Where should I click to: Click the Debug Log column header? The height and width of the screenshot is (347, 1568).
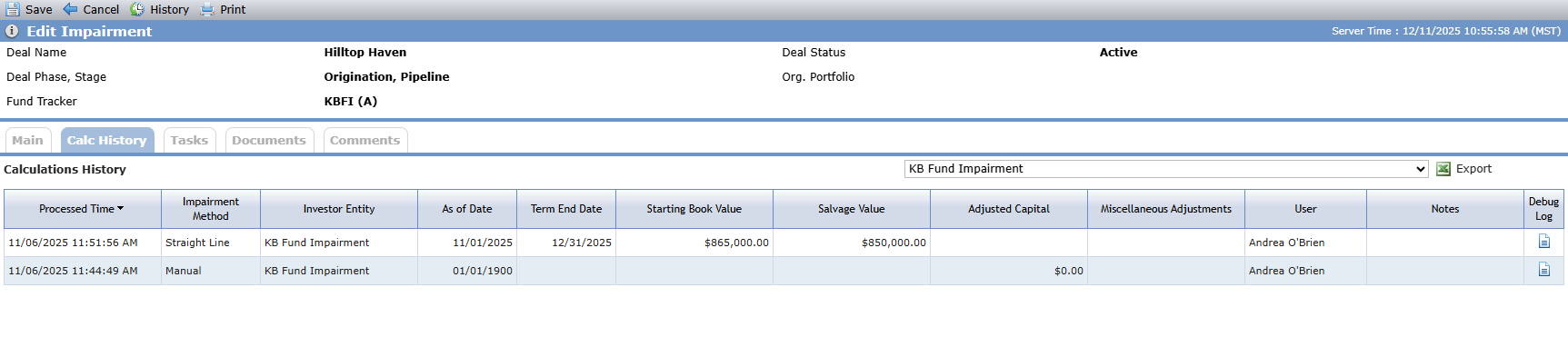pos(1543,209)
